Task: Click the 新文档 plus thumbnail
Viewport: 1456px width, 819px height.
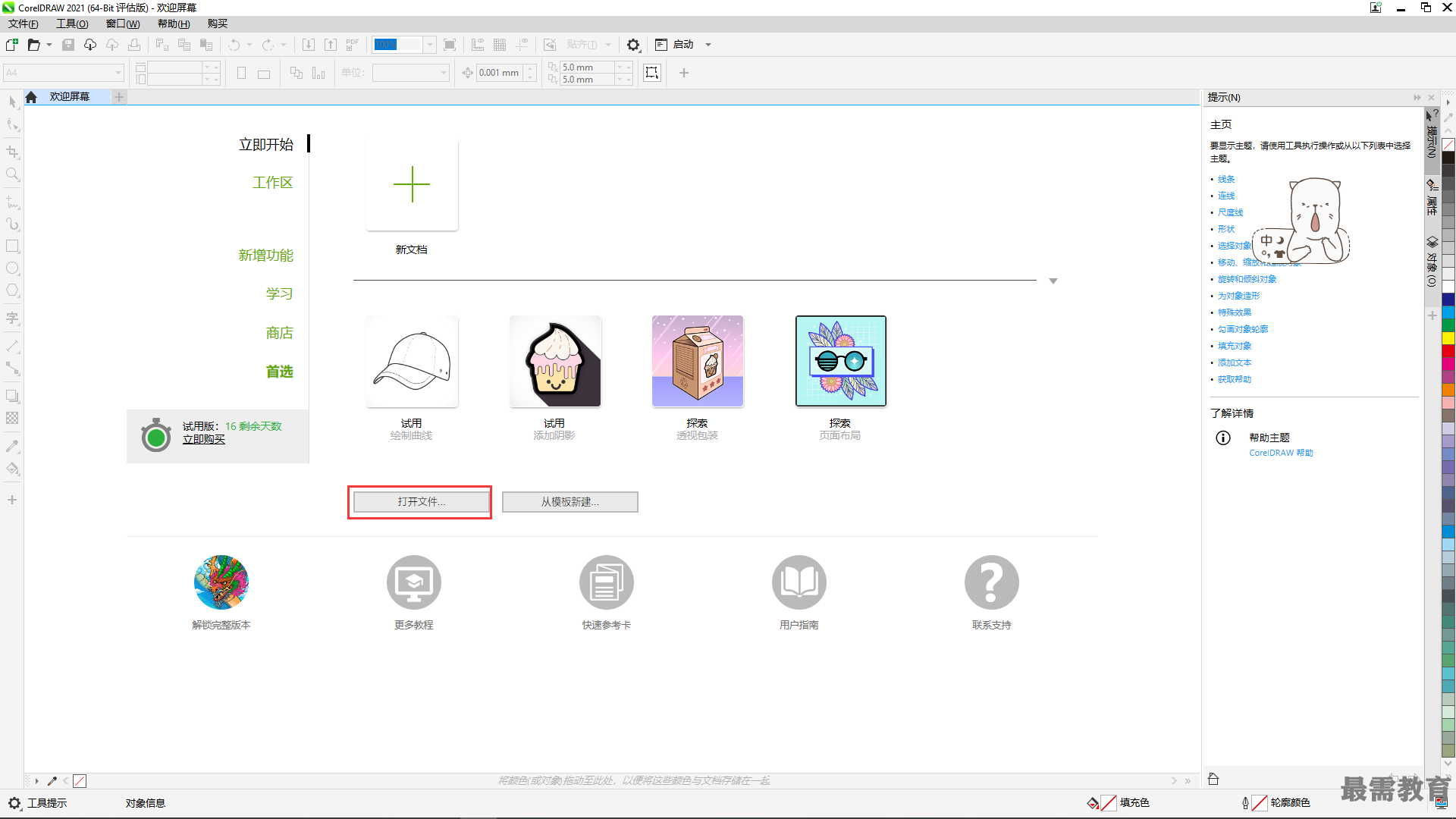Action: point(412,184)
